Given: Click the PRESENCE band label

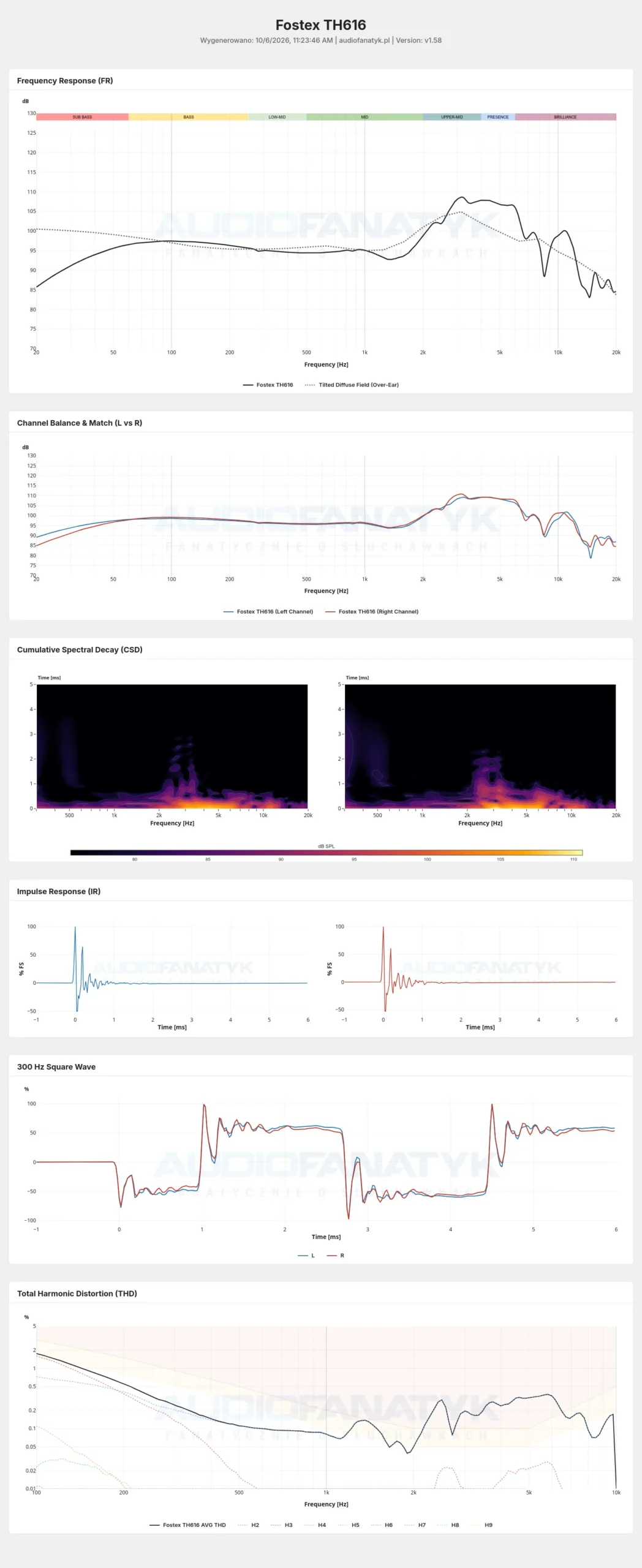Looking at the screenshot, I should click(x=498, y=116).
